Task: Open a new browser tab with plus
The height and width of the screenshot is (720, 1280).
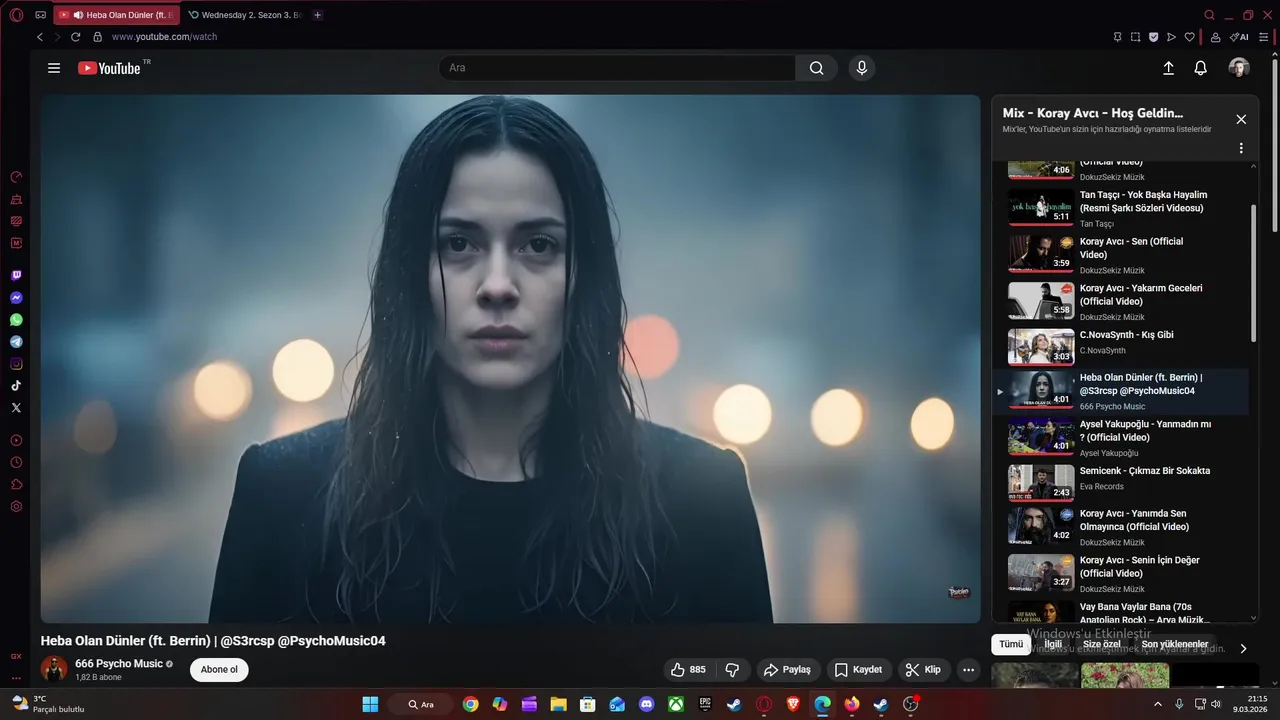Action: tap(318, 15)
